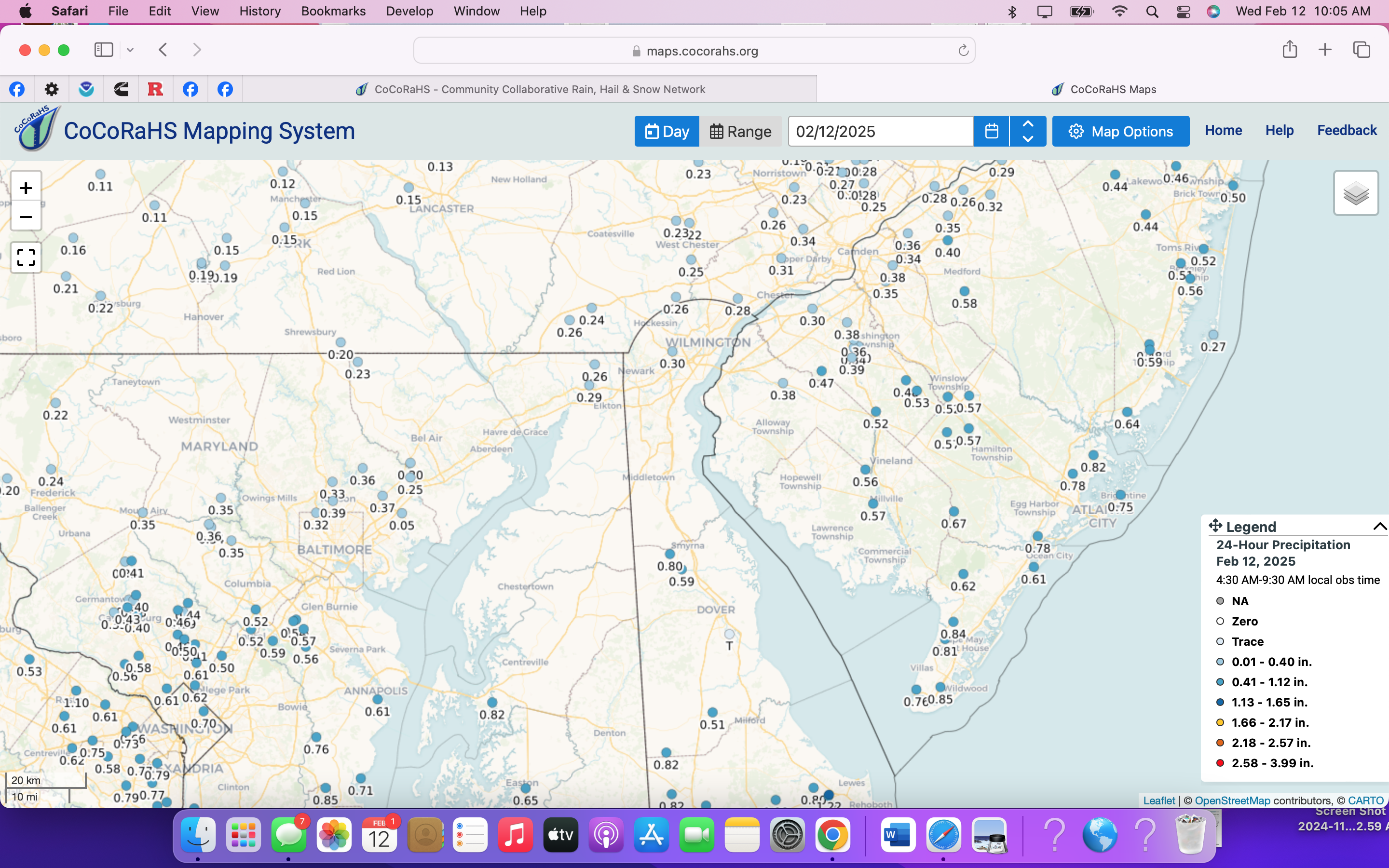
Task: Open the Bookmarks menu
Action: [x=333, y=11]
